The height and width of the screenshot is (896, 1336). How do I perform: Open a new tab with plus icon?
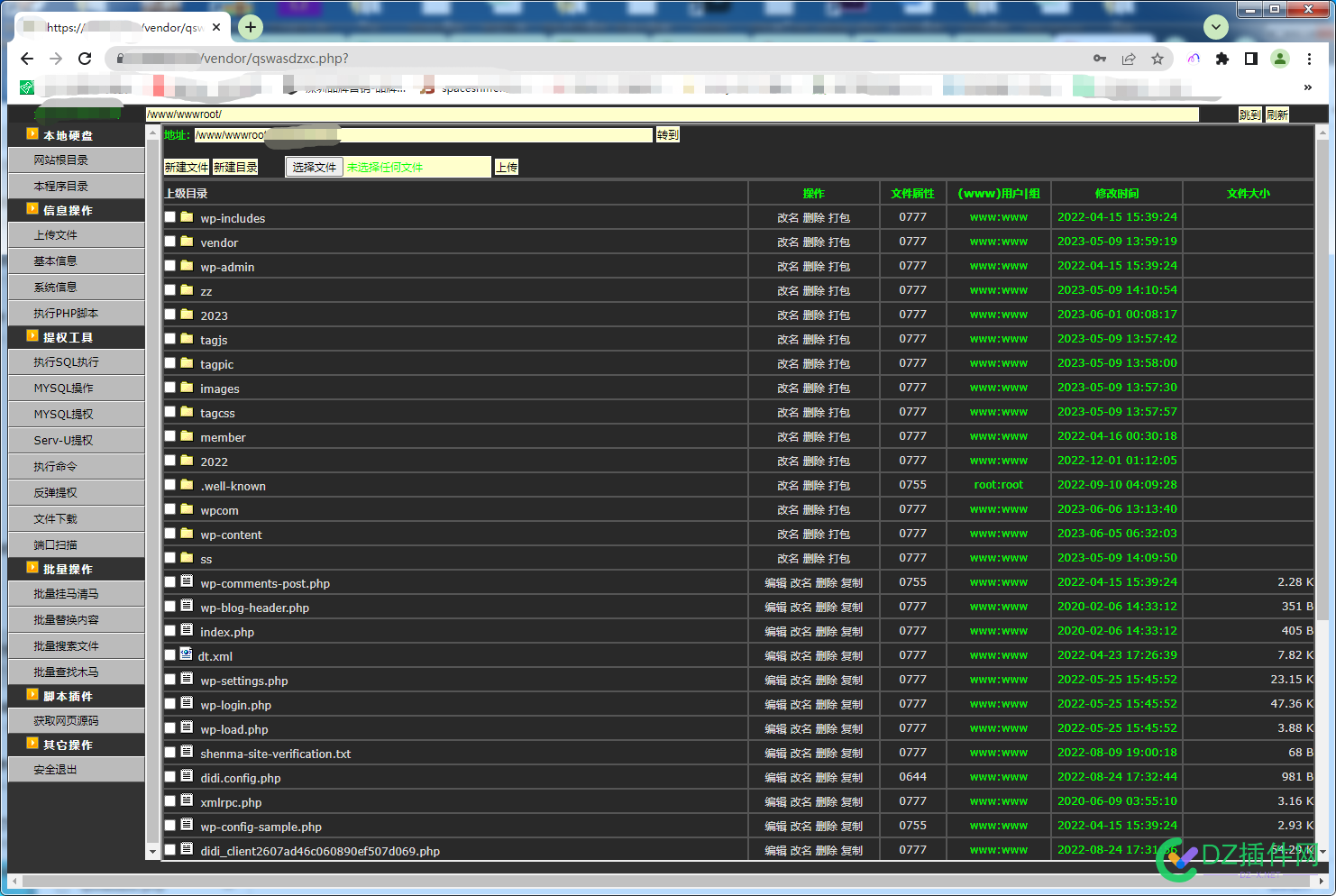(x=251, y=27)
